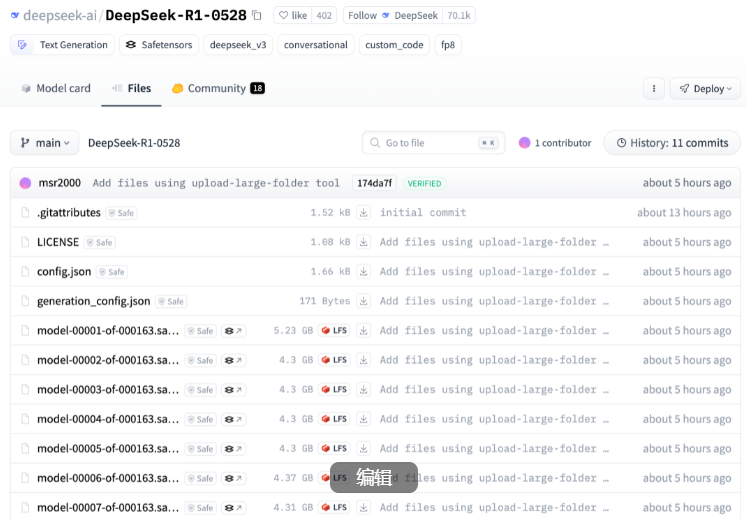This screenshot has width=746, height=519.
Task: Select the fp8 tag
Action: [448, 45]
